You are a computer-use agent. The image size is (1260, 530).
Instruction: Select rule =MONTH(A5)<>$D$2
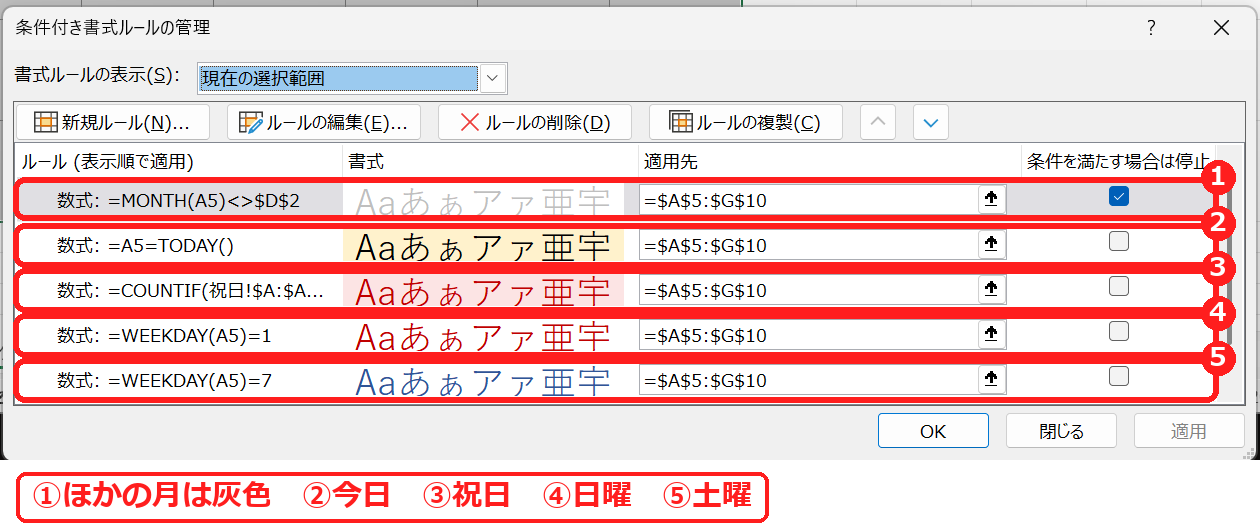(179, 200)
